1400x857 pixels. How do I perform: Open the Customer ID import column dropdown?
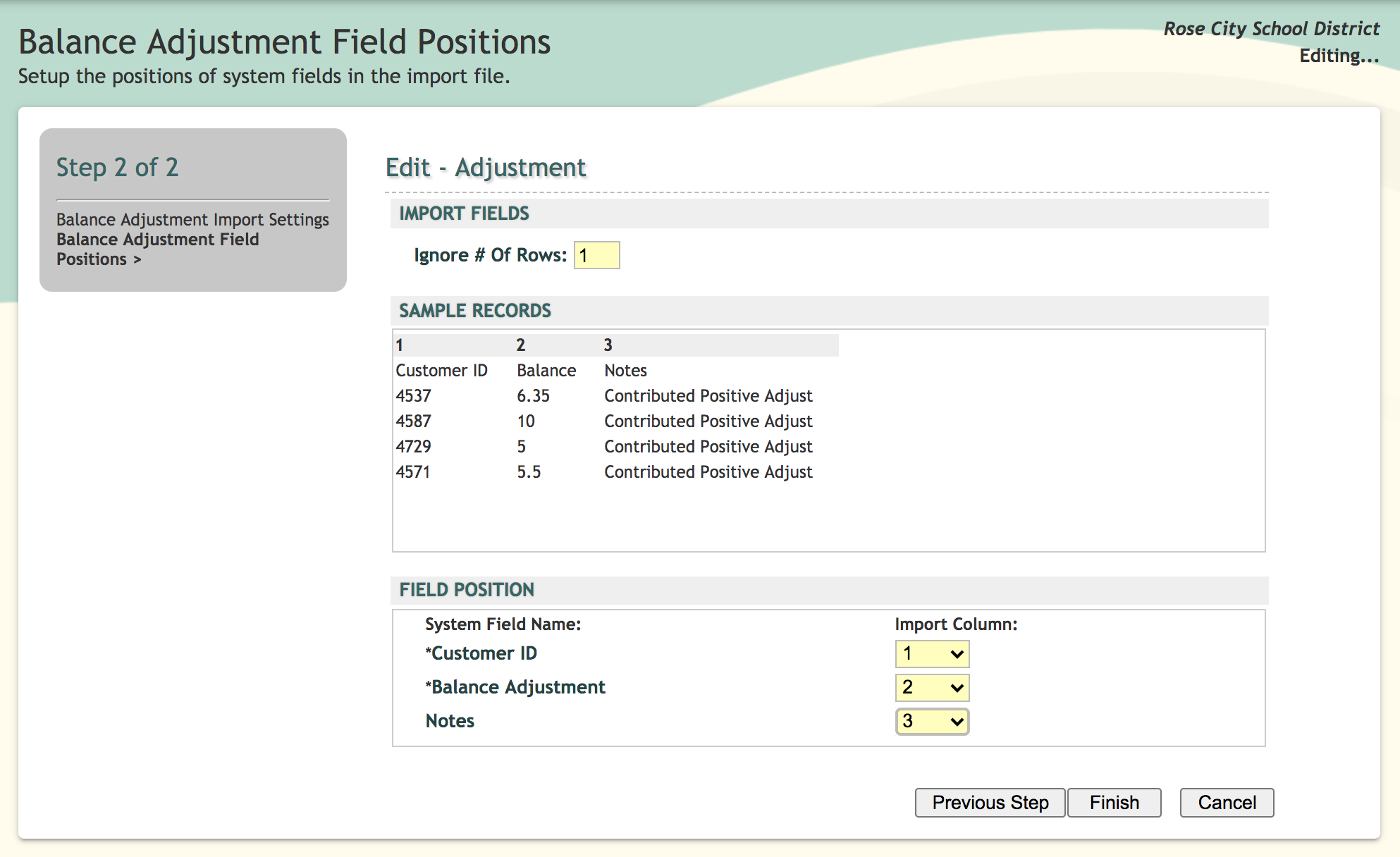(x=932, y=654)
